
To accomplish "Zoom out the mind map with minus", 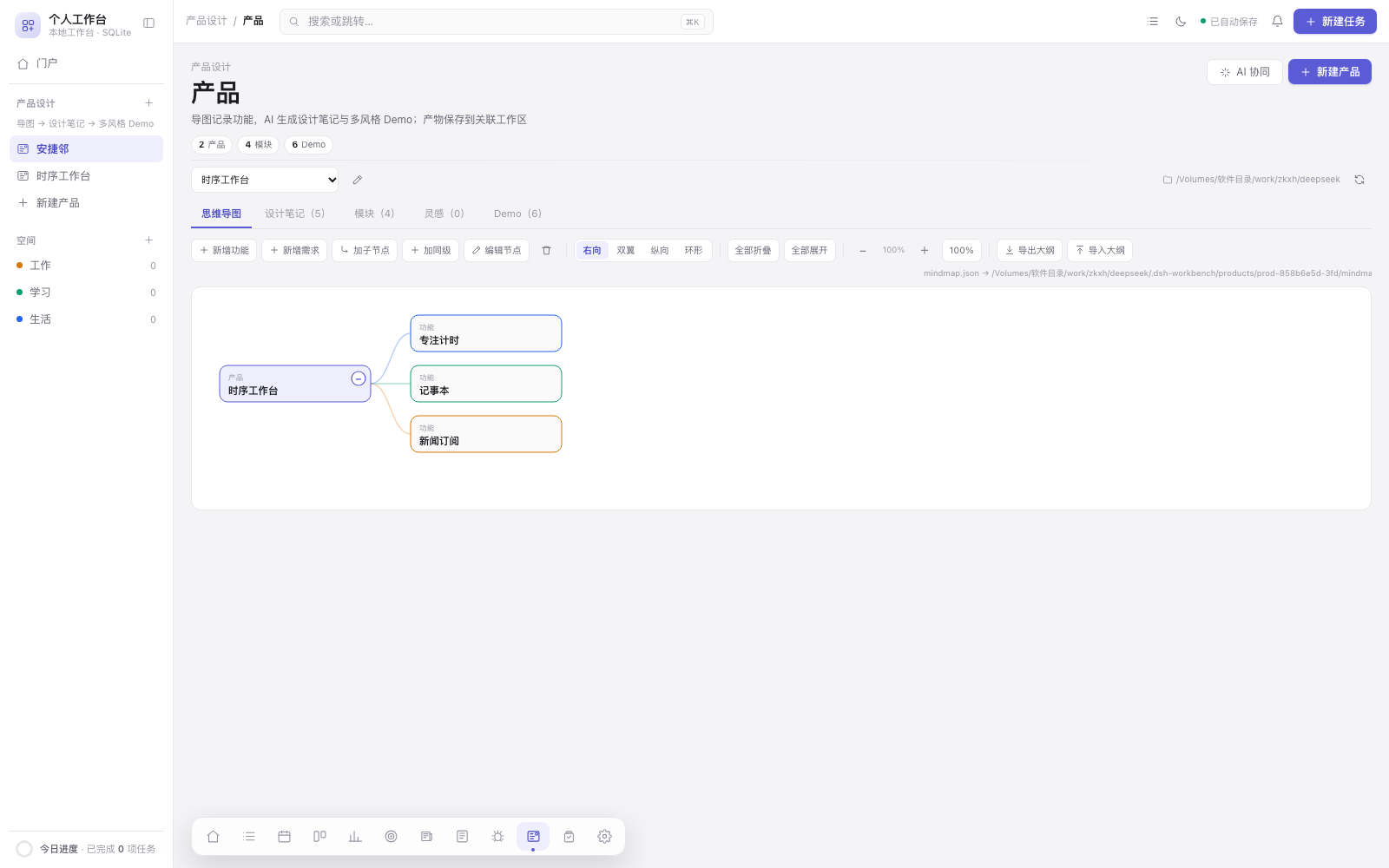I will tap(863, 251).
